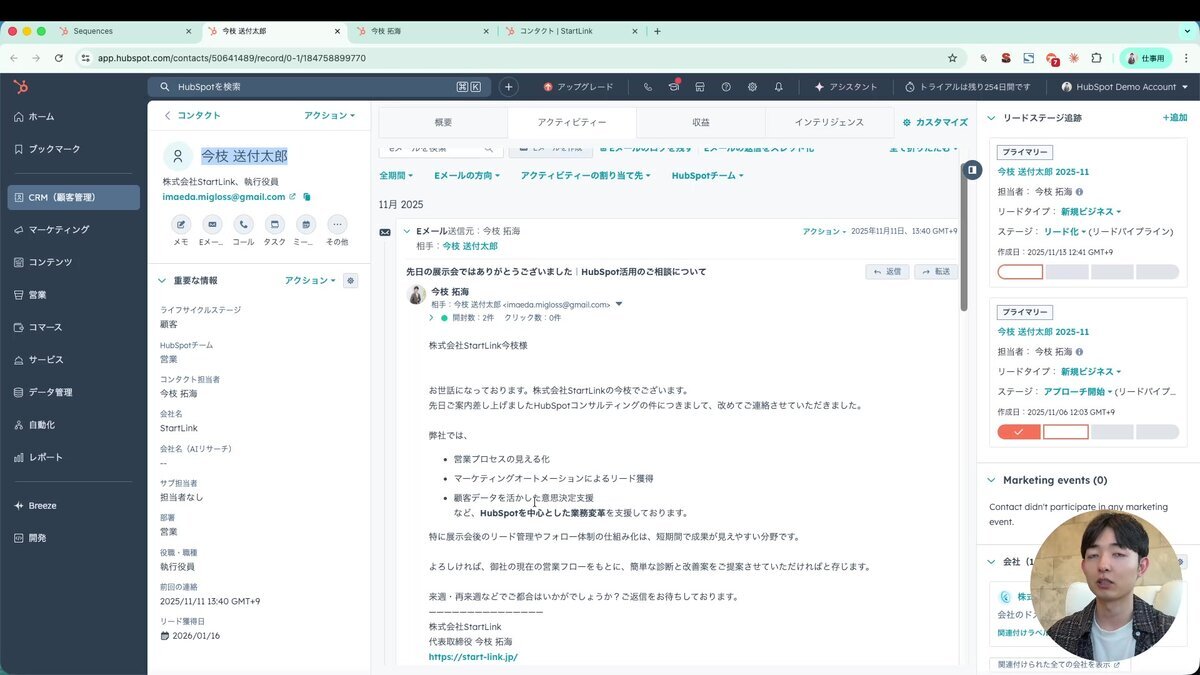Select the メモ (note) creation icon
The height and width of the screenshot is (675, 1200).
tap(182, 224)
